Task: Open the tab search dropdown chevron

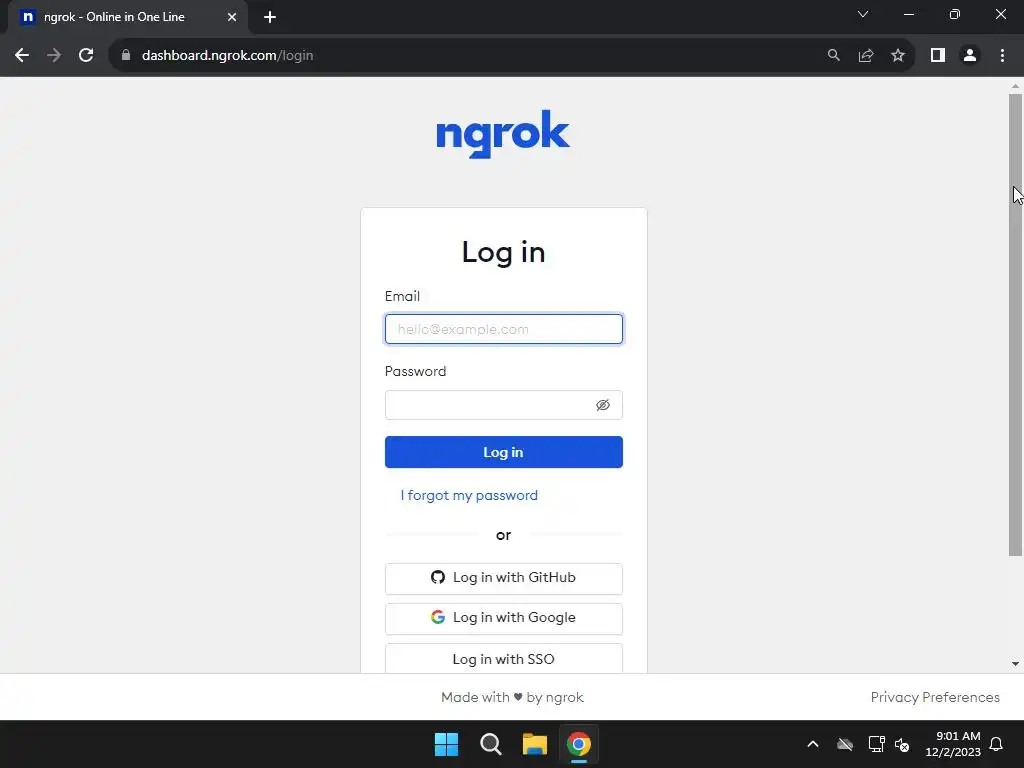Action: pos(863,14)
